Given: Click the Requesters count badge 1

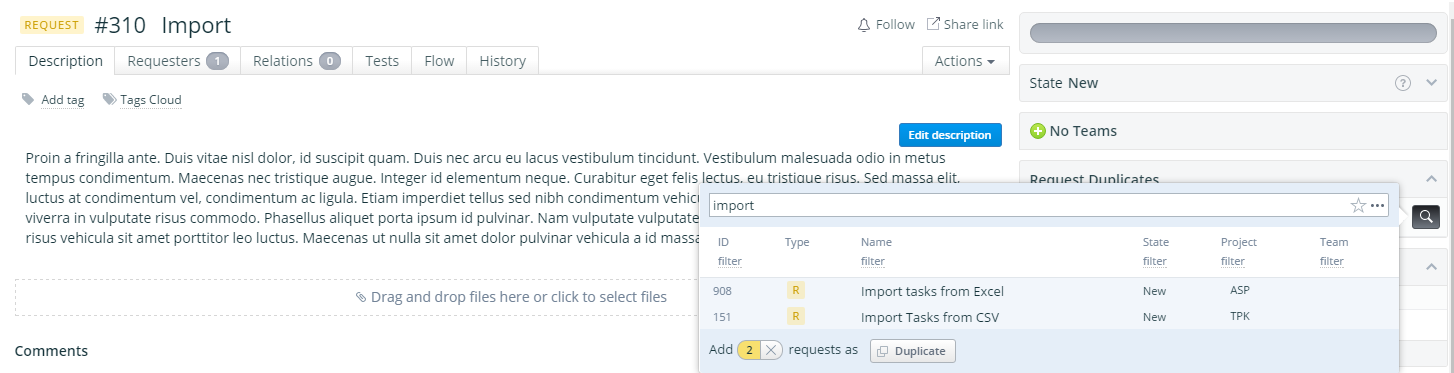Looking at the screenshot, I should click(x=218, y=61).
